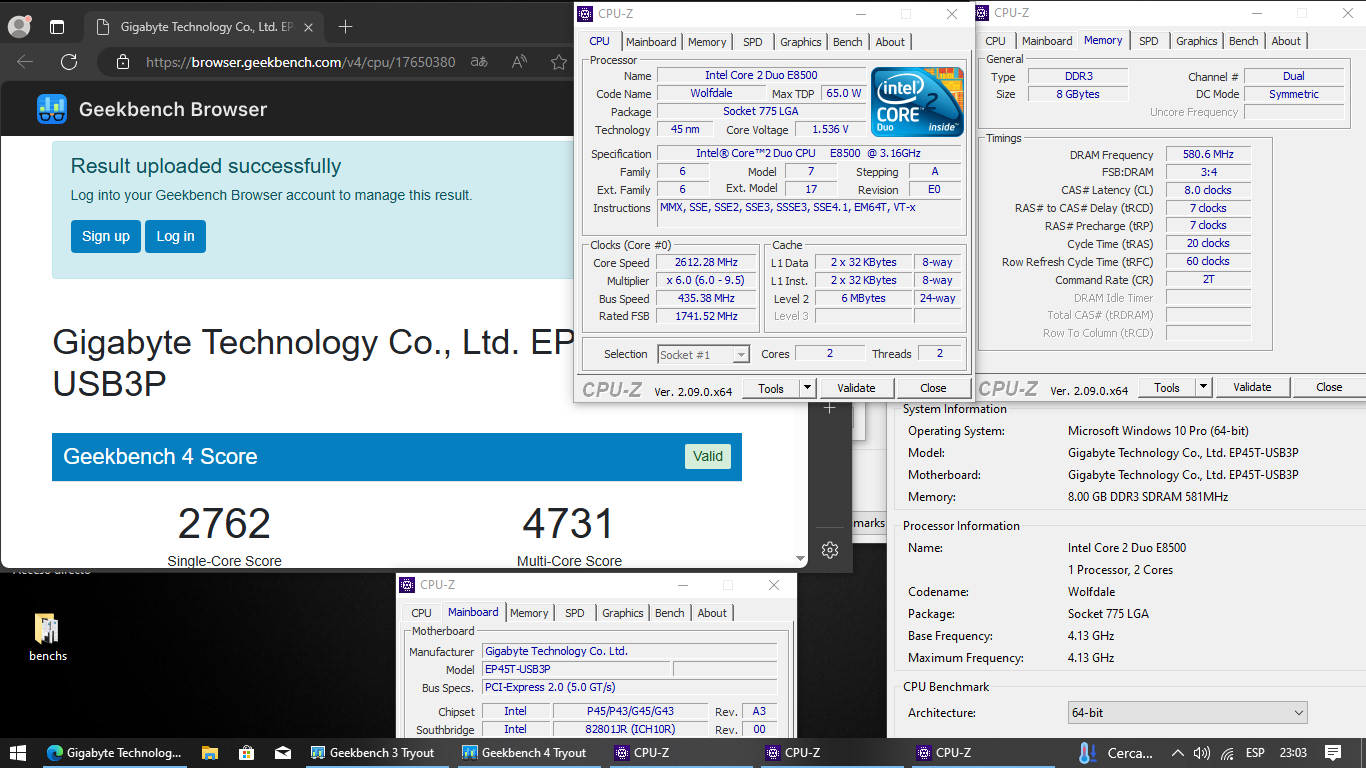
Task: Show hidden system tray icons chevron
Action: 1178,753
